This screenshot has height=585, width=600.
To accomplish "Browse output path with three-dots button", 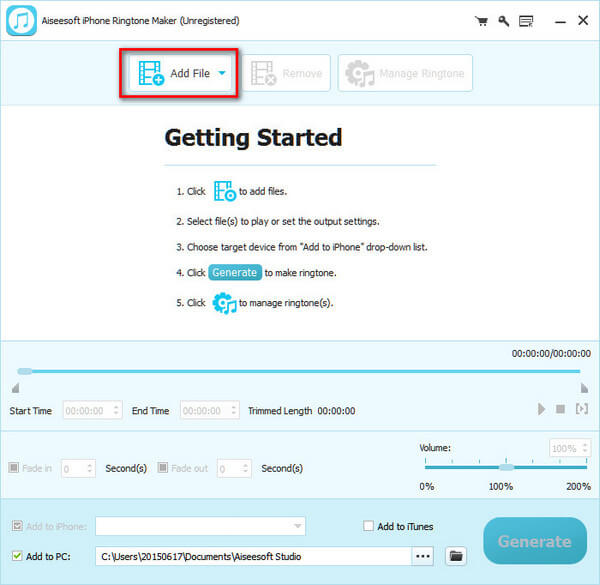I will click(424, 555).
